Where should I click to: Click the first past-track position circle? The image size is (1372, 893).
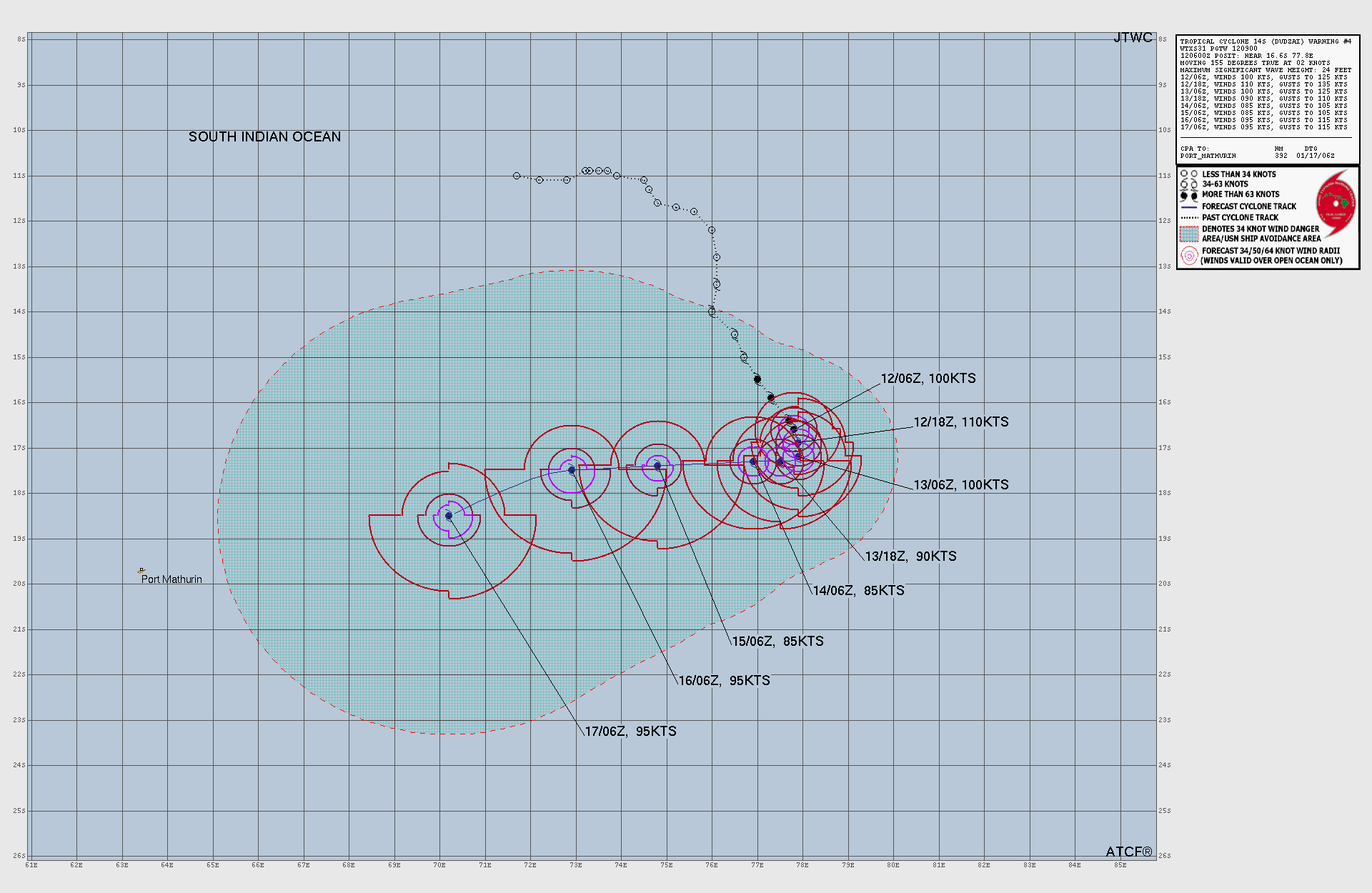coord(517,176)
